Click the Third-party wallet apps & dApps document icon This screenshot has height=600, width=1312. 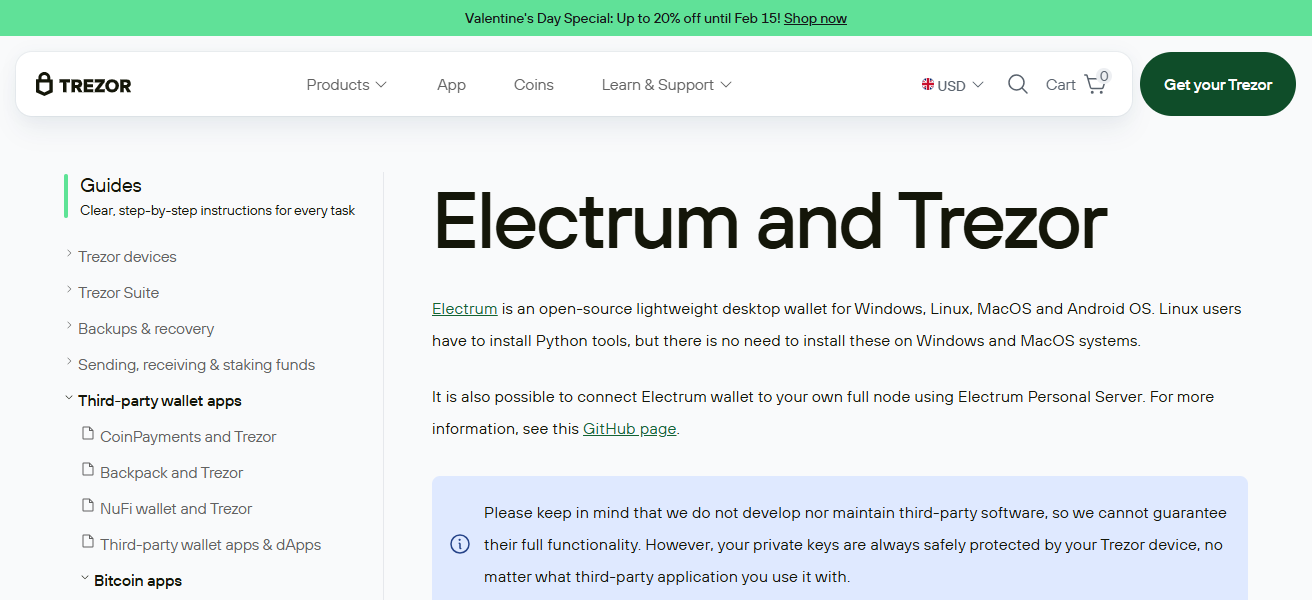[x=87, y=543]
